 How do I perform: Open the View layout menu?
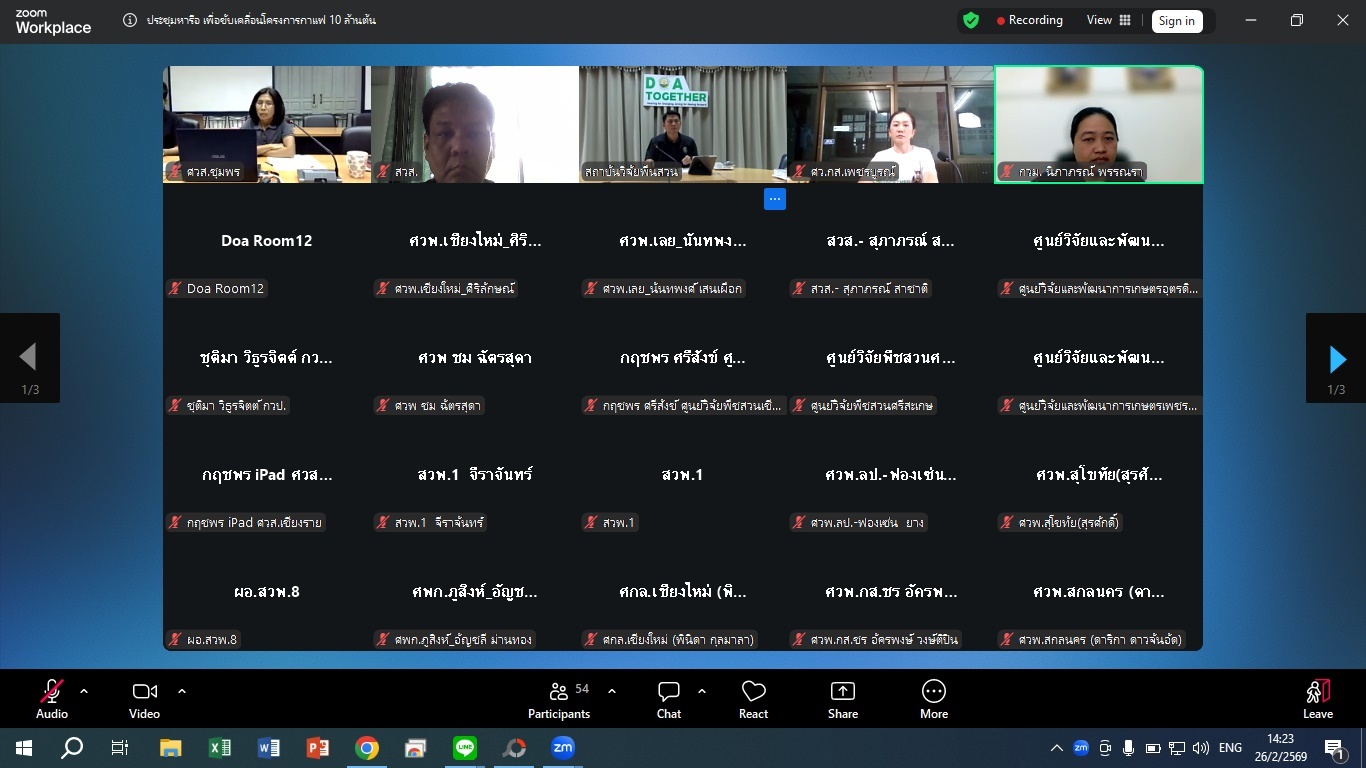pos(1108,20)
